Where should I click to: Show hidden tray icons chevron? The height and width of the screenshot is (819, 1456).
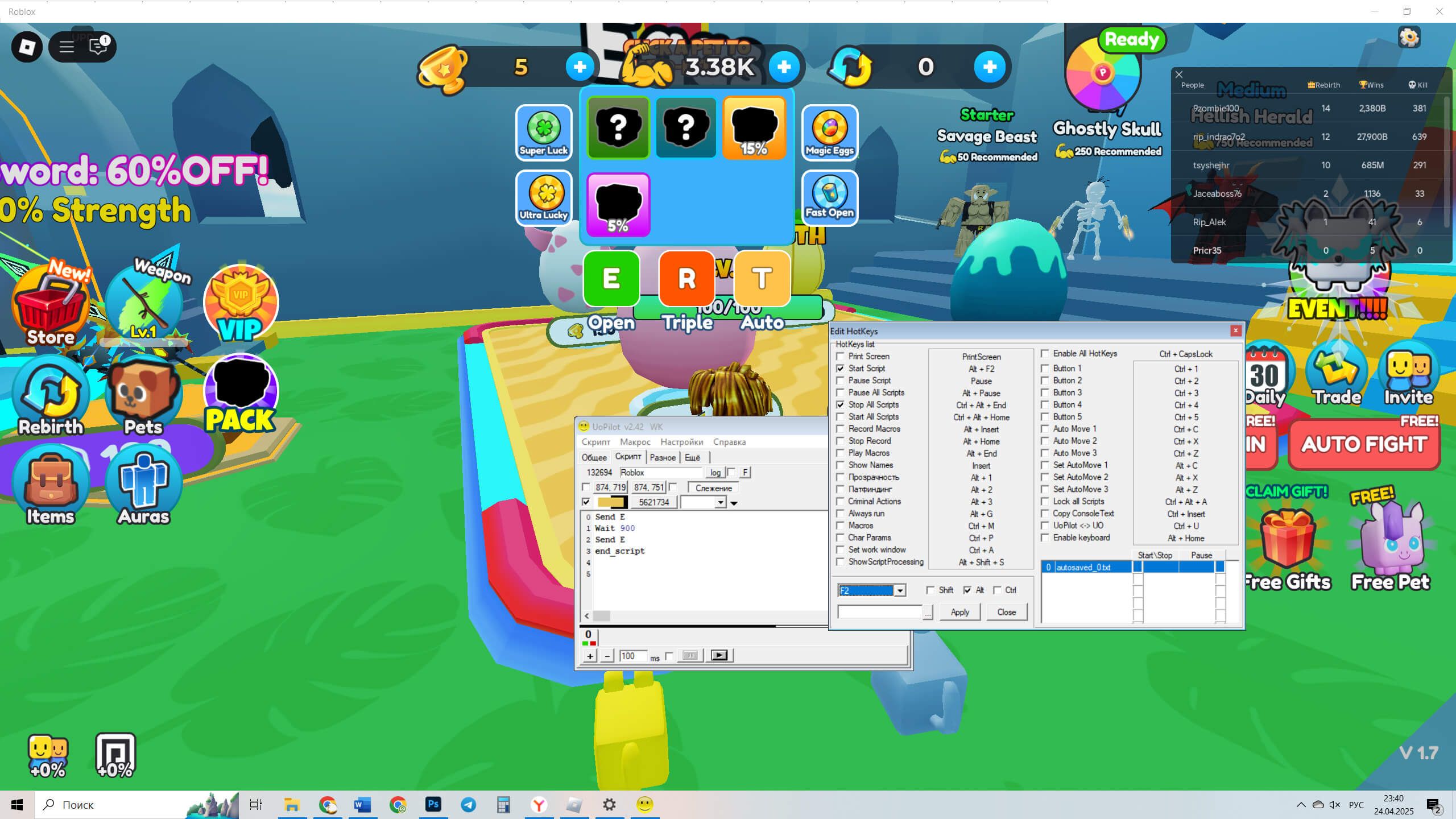pyautogui.click(x=1301, y=805)
